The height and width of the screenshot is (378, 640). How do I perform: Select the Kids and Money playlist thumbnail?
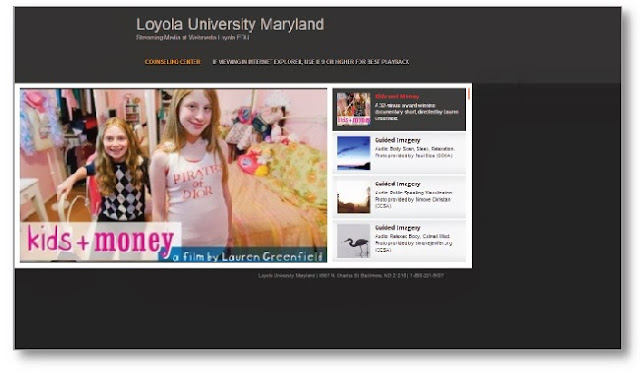pyautogui.click(x=353, y=109)
